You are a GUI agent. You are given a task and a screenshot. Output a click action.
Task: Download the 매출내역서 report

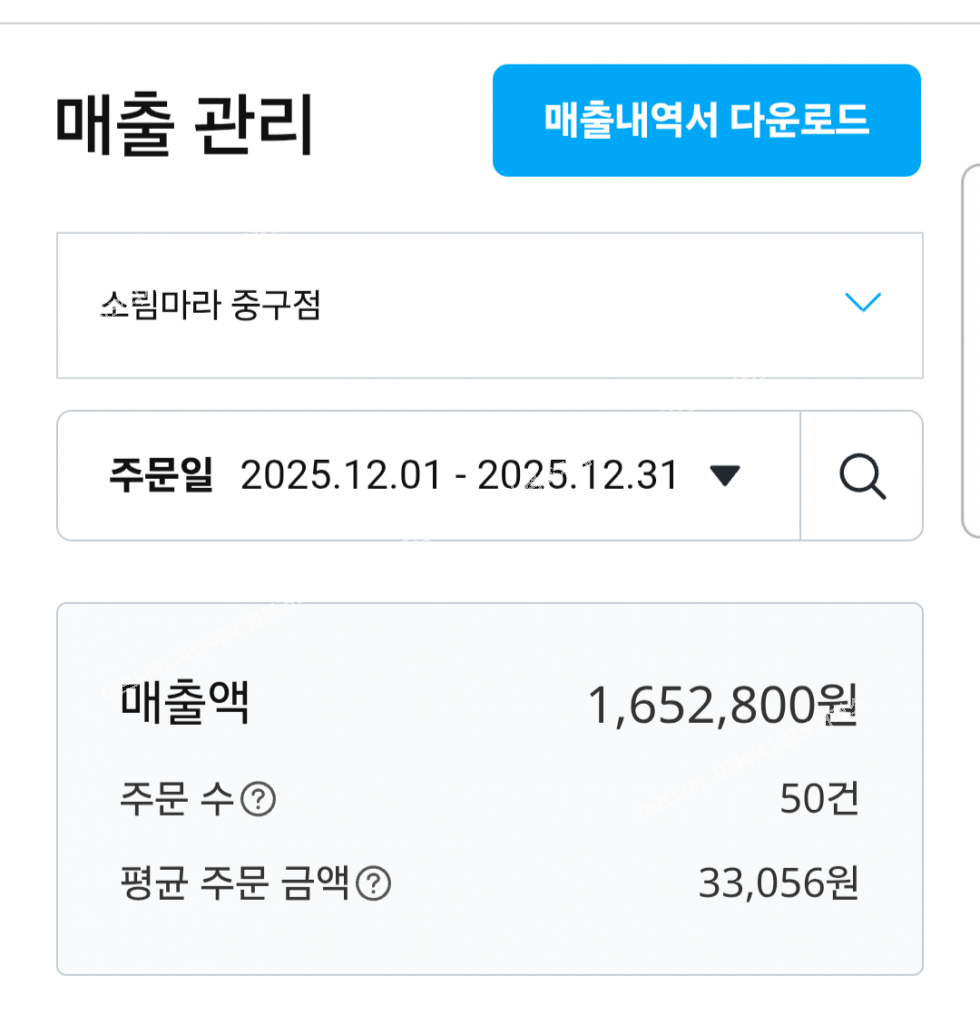tap(707, 120)
